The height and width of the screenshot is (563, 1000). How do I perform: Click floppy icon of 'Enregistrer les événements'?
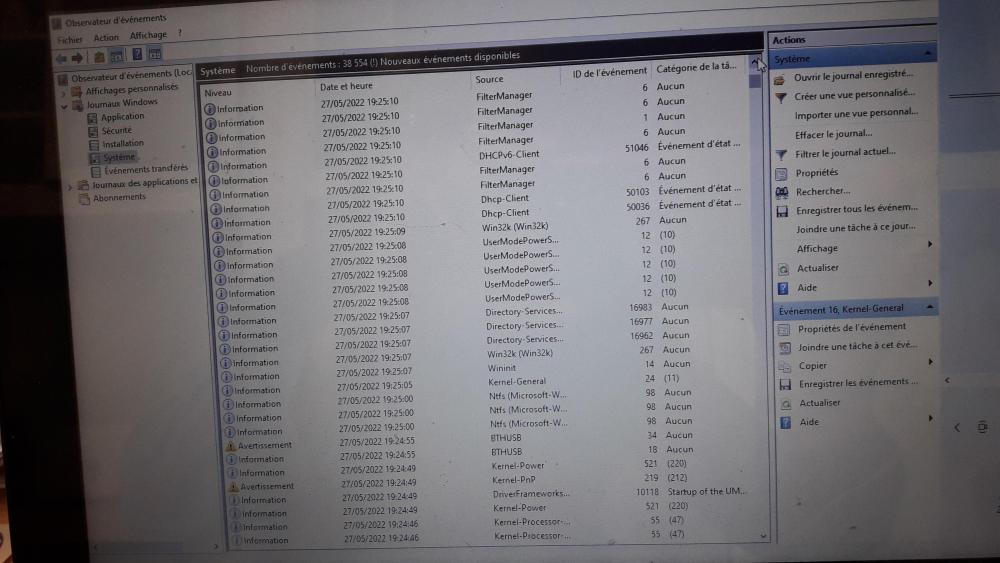point(786,384)
